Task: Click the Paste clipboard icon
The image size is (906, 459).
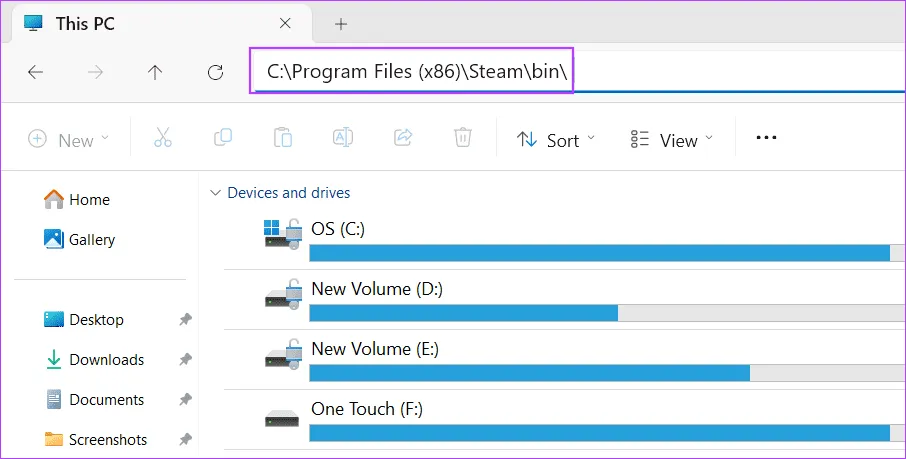Action: click(283, 139)
